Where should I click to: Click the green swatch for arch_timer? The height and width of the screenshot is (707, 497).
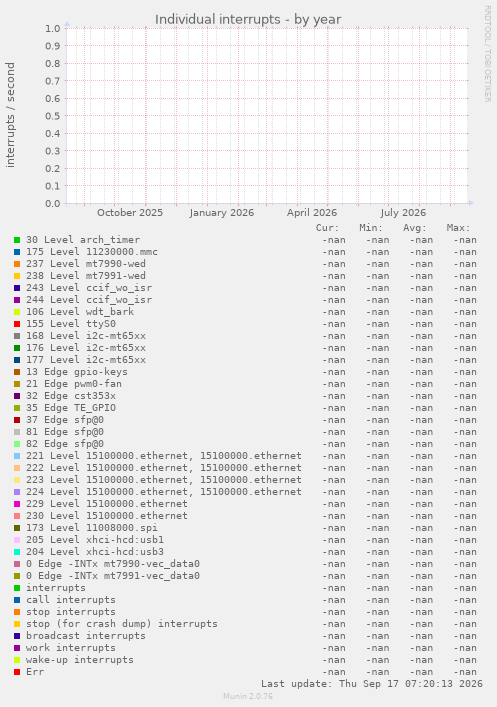point(17,240)
